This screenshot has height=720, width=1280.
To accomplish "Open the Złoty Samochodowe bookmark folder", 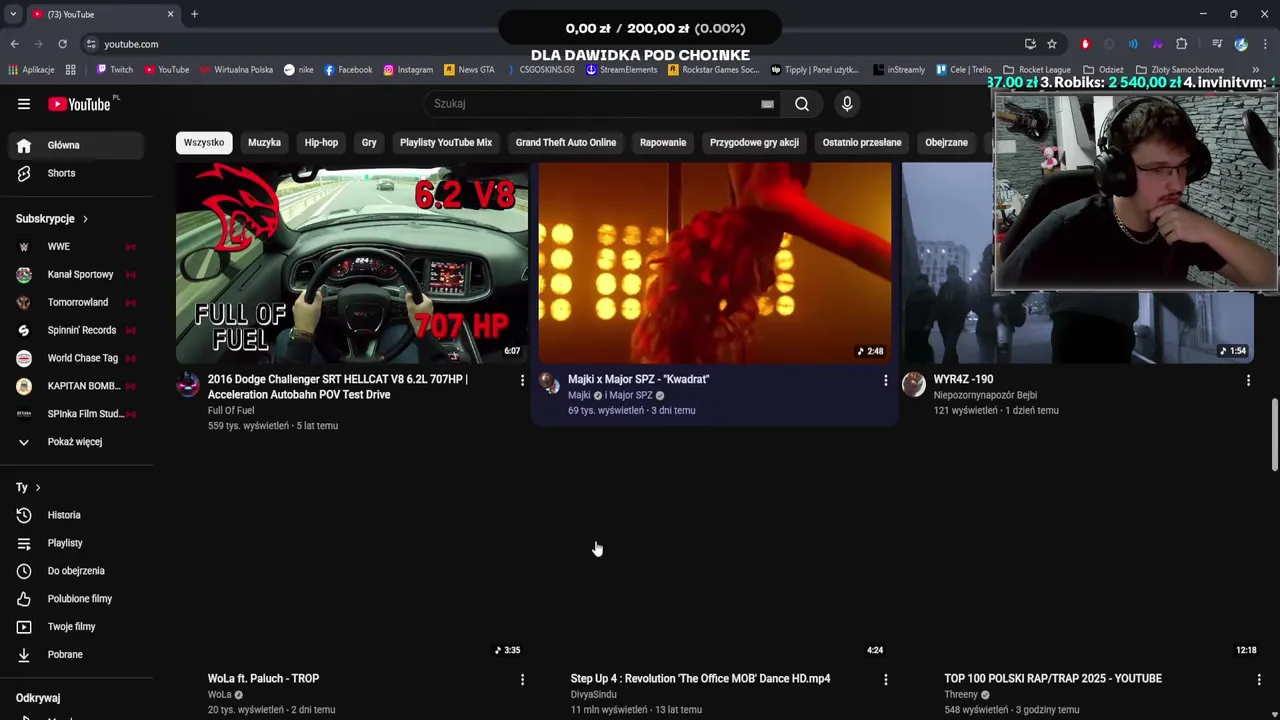I will (x=1180, y=70).
